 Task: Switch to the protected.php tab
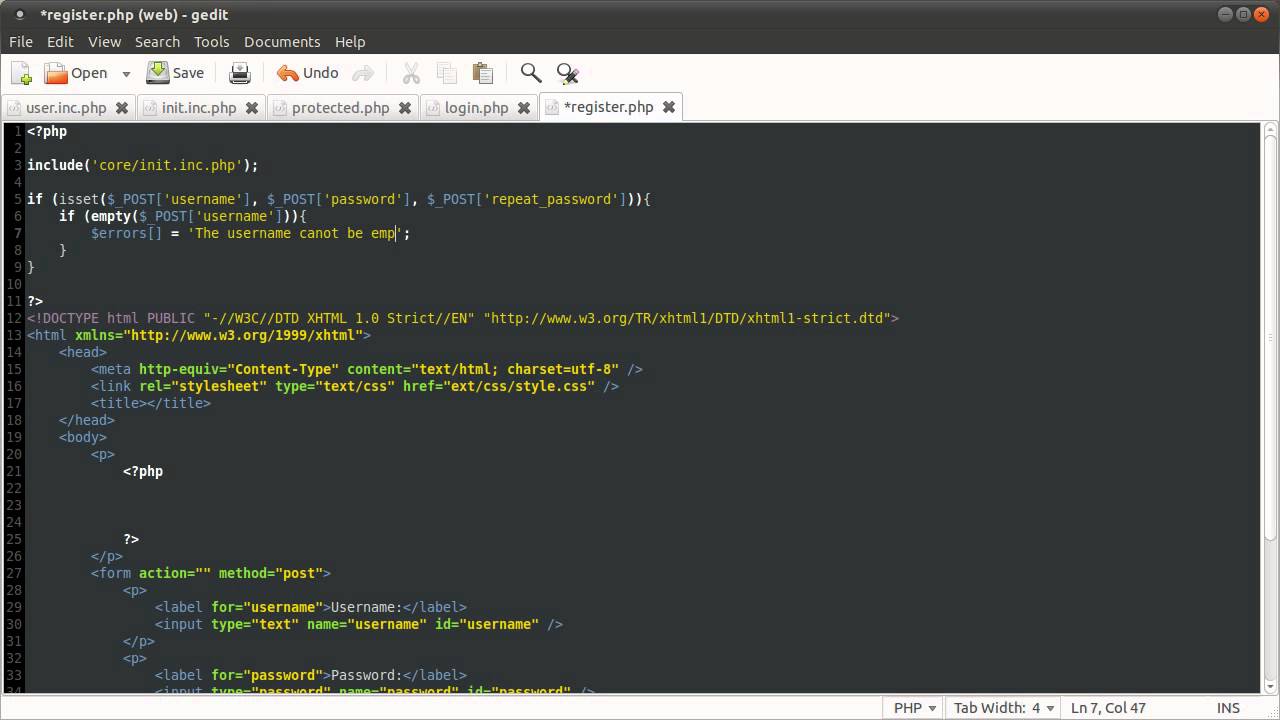(341, 108)
